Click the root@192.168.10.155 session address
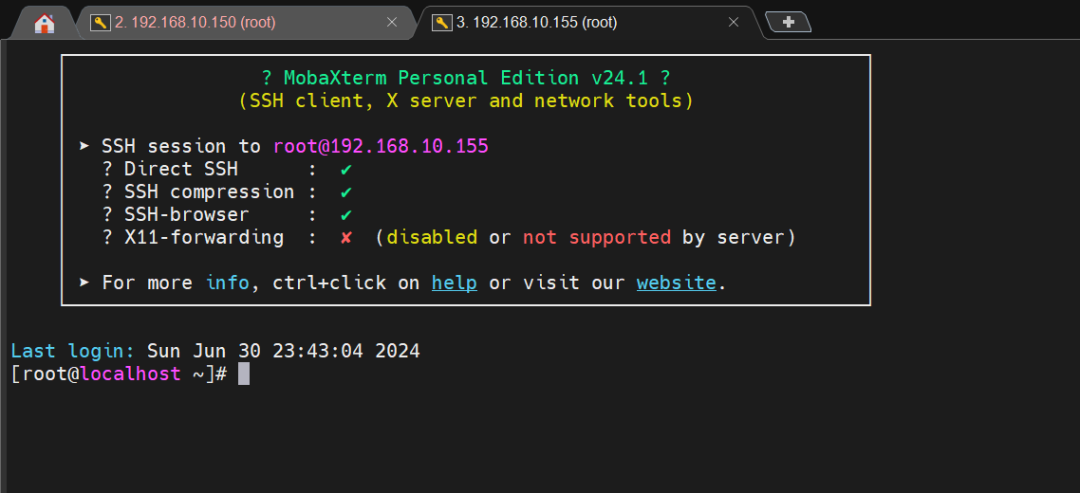This screenshot has width=1080, height=493. pos(381,147)
